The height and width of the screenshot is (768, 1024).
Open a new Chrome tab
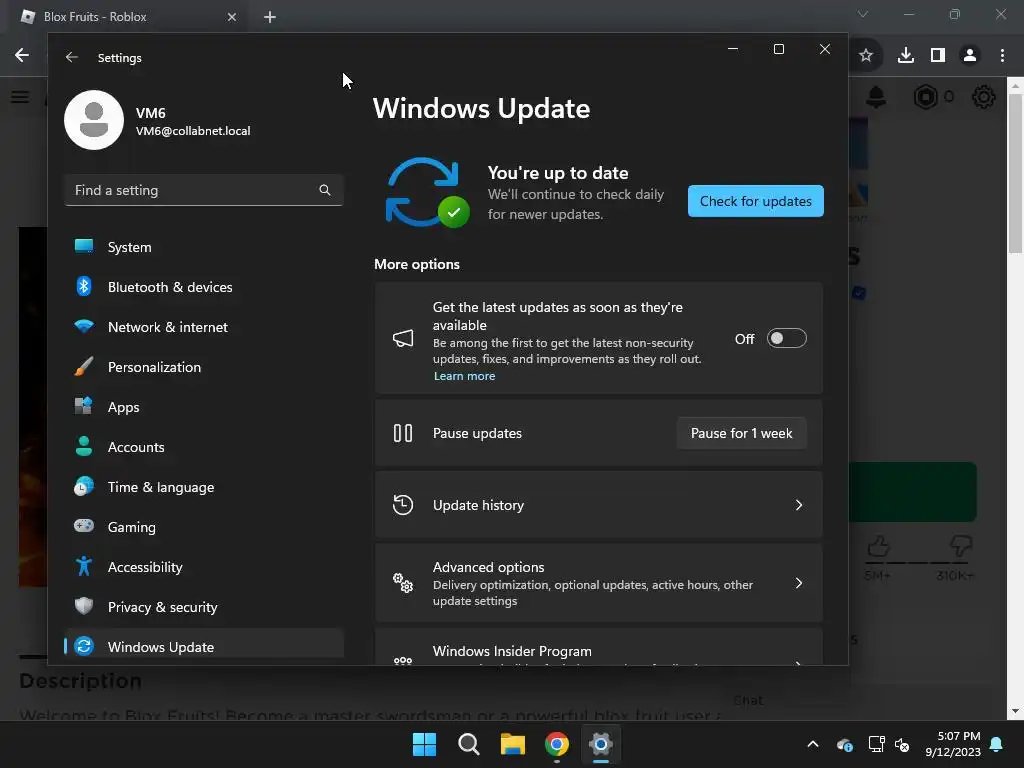pos(270,17)
